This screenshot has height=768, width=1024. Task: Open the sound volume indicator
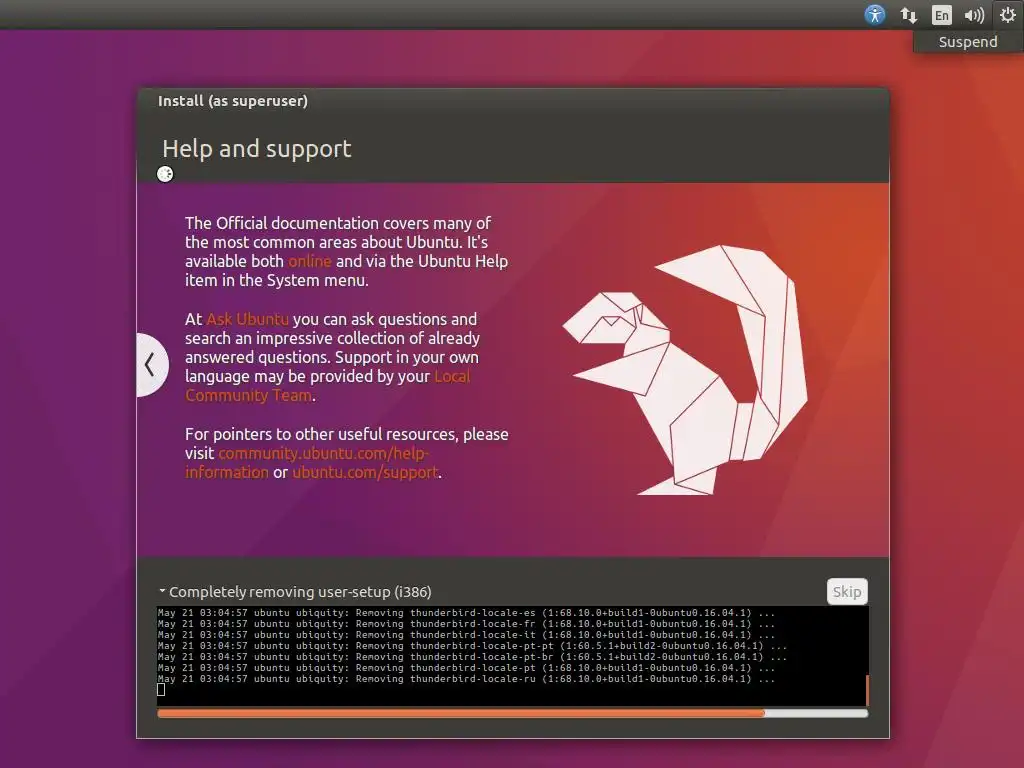pyautogui.click(x=974, y=15)
